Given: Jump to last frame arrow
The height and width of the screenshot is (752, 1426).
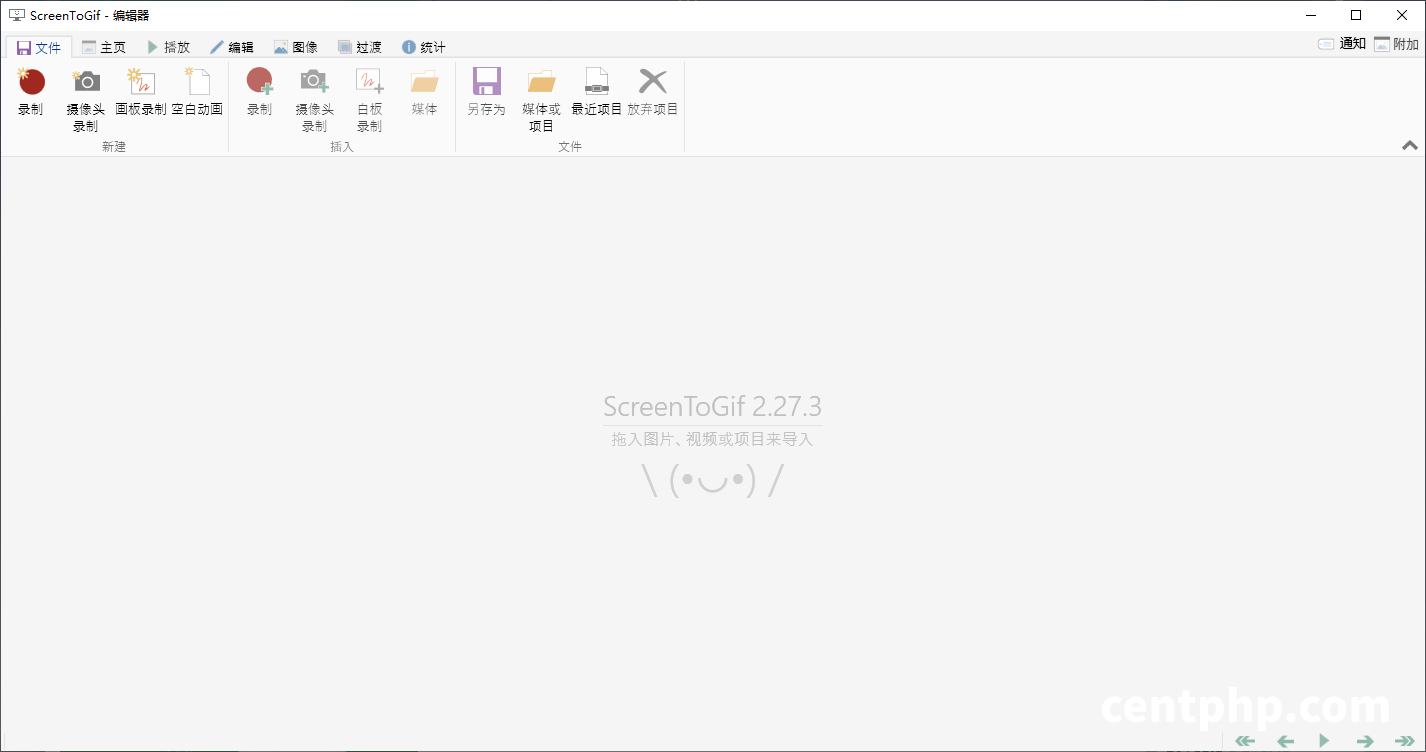Looking at the screenshot, I should click(x=1405, y=741).
